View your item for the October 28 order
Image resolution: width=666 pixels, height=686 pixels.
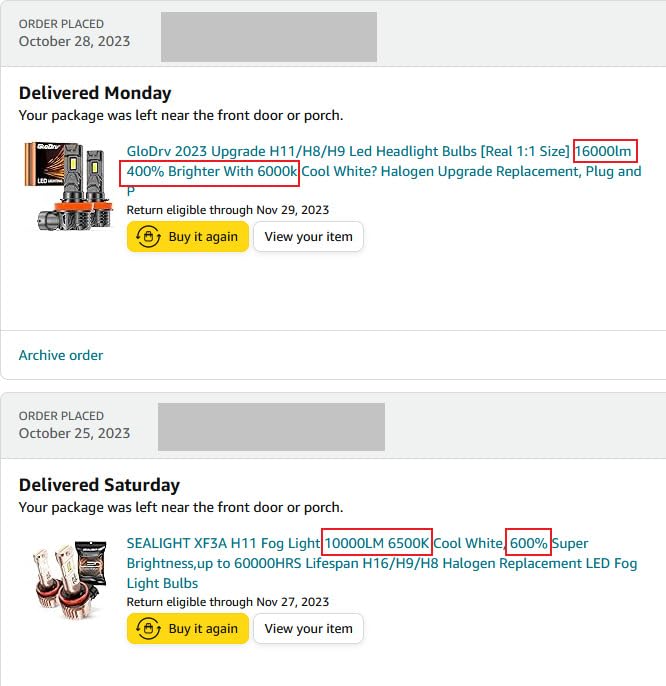click(308, 237)
